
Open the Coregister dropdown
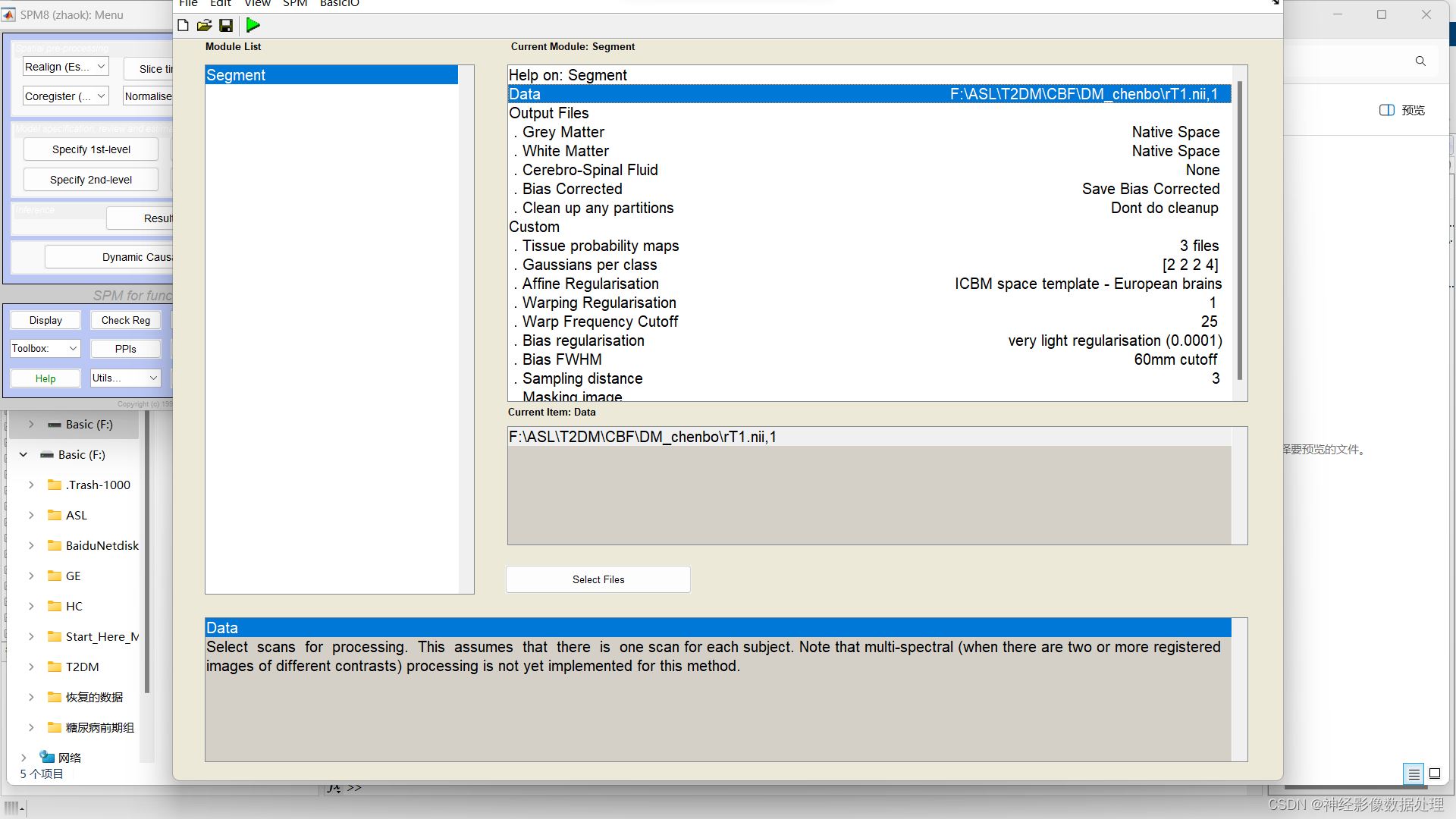click(x=65, y=96)
